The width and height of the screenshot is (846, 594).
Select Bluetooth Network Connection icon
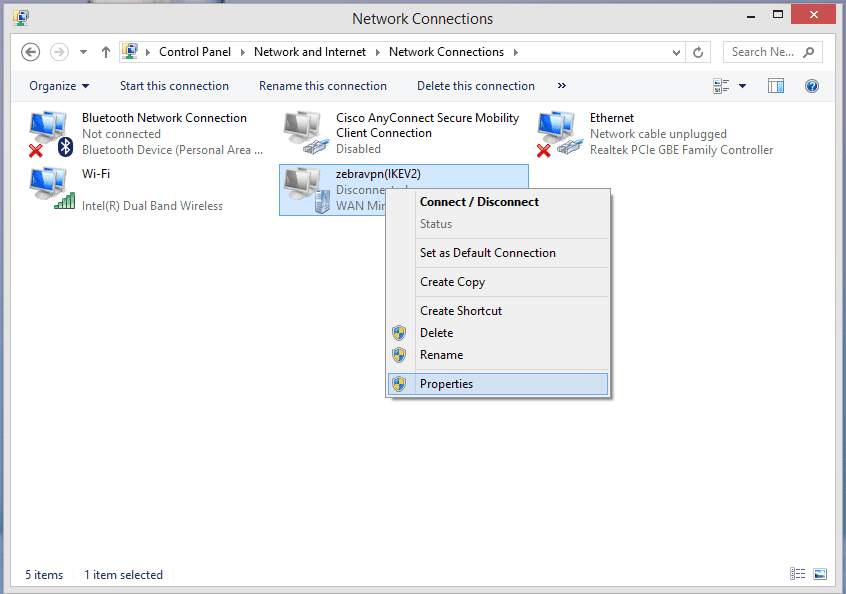coord(51,134)
